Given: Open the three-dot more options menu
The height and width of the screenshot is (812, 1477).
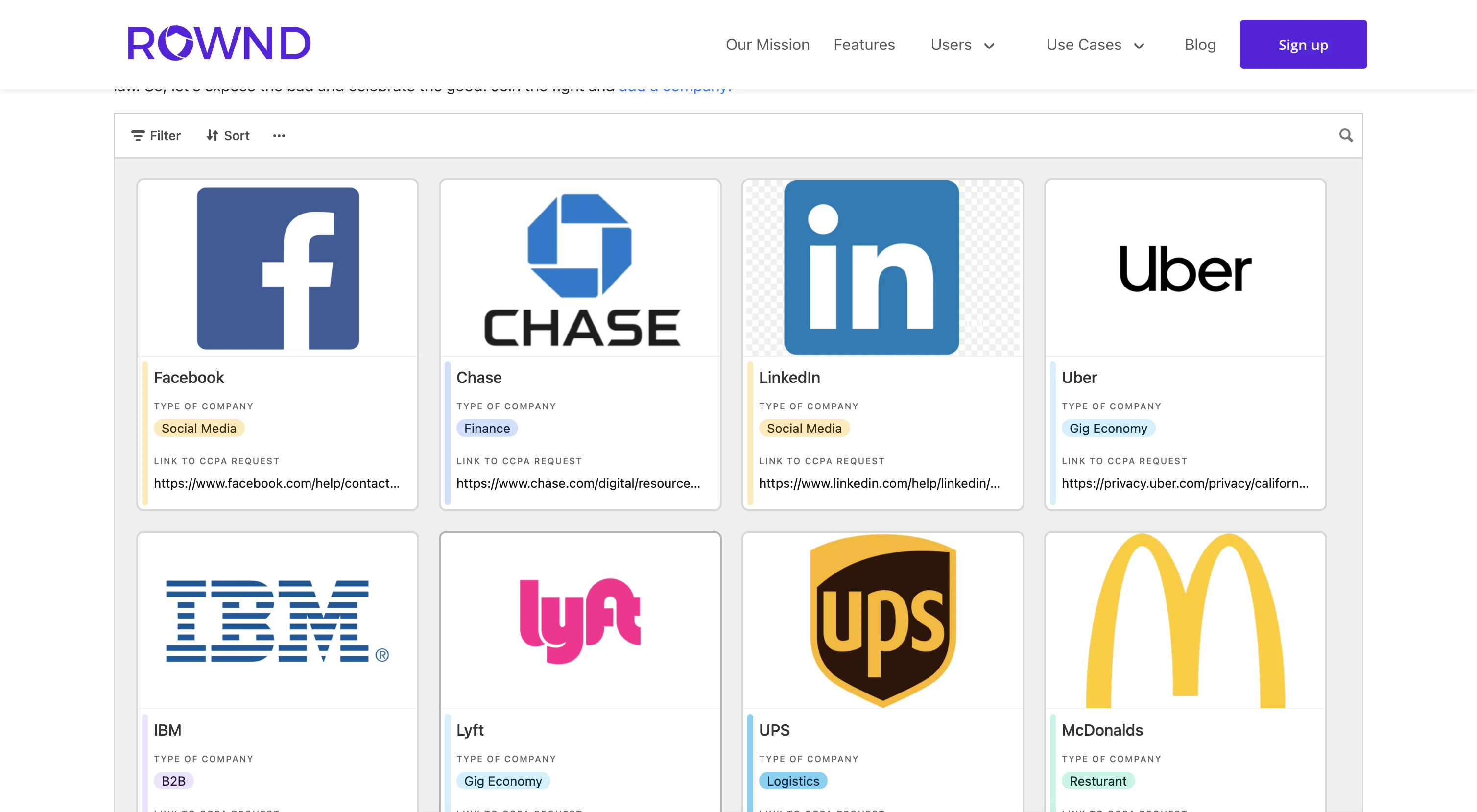Looking at the screenshot, I should click(279, 135).
